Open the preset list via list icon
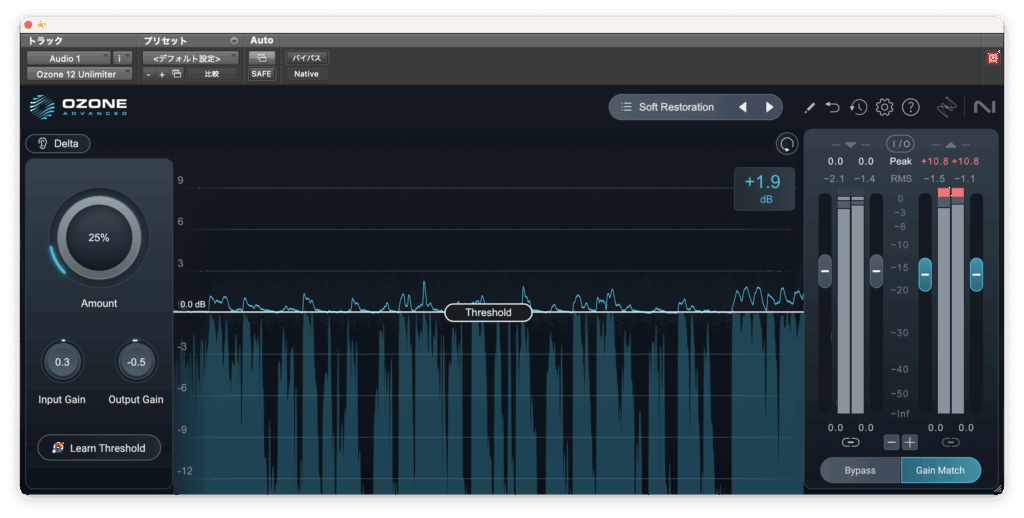The image size is (1024, 518). tap(626, 107)
